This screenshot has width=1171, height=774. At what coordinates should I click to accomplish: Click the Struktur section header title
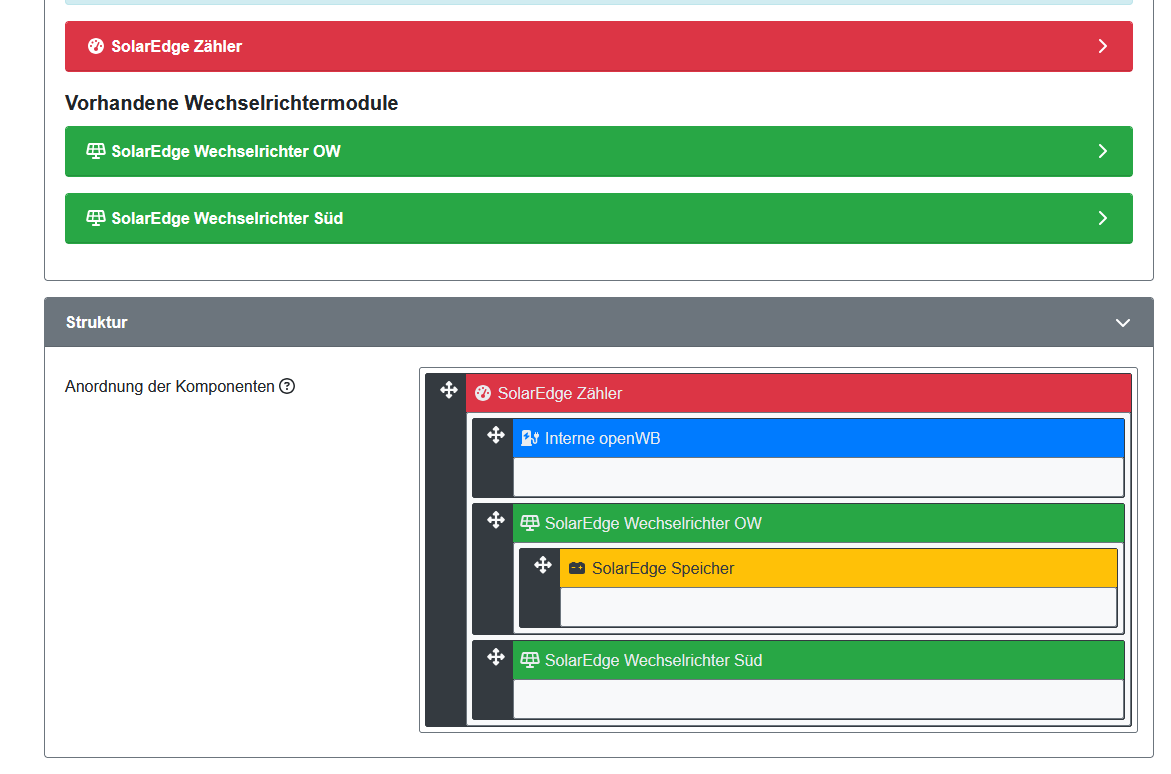click(x=96, y=322)
